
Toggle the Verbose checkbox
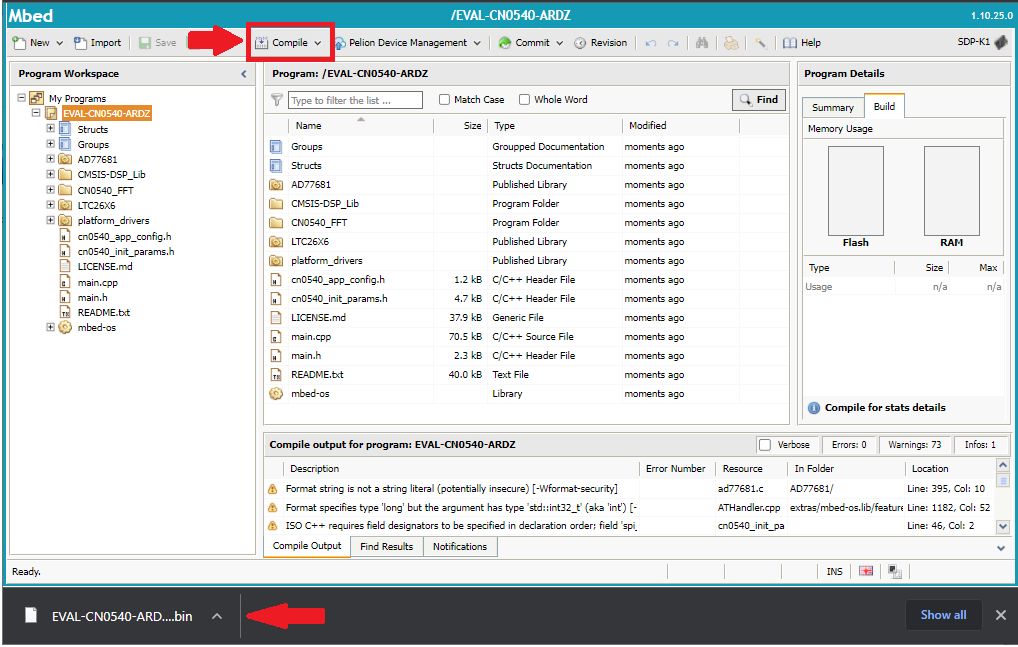point(765,445)
